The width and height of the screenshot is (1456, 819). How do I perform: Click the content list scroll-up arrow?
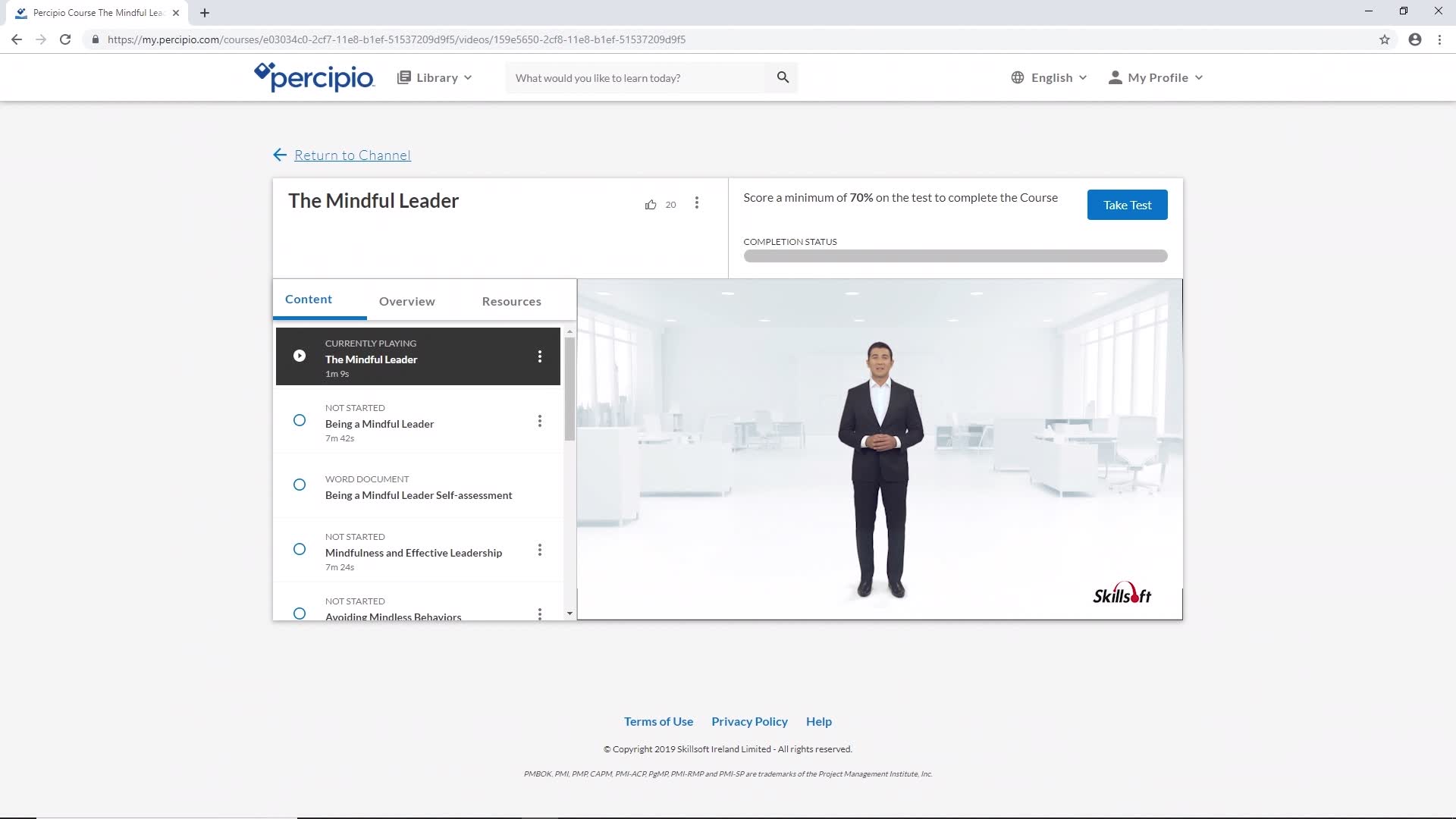[x=570, y=331]
